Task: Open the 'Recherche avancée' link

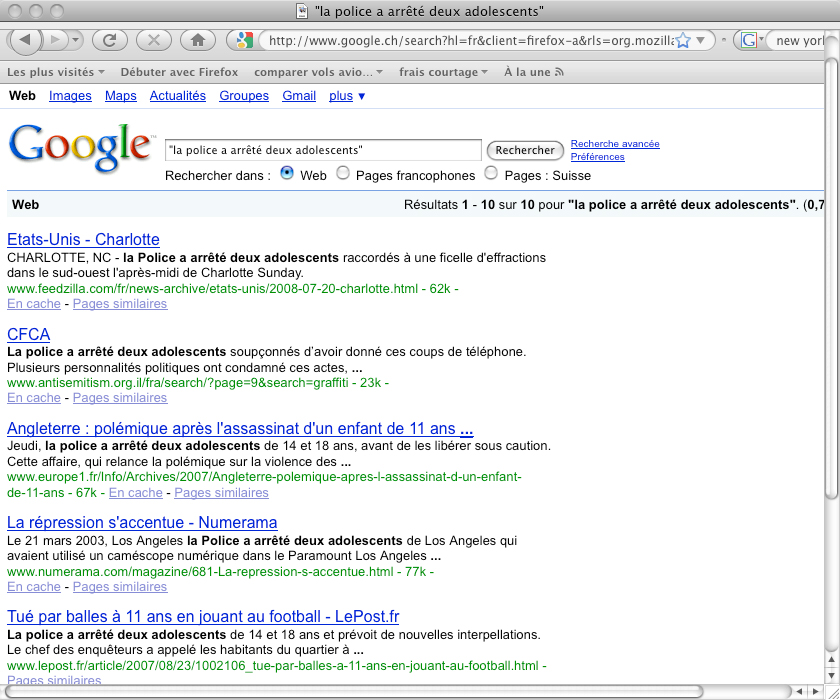Action: [615, 144]
